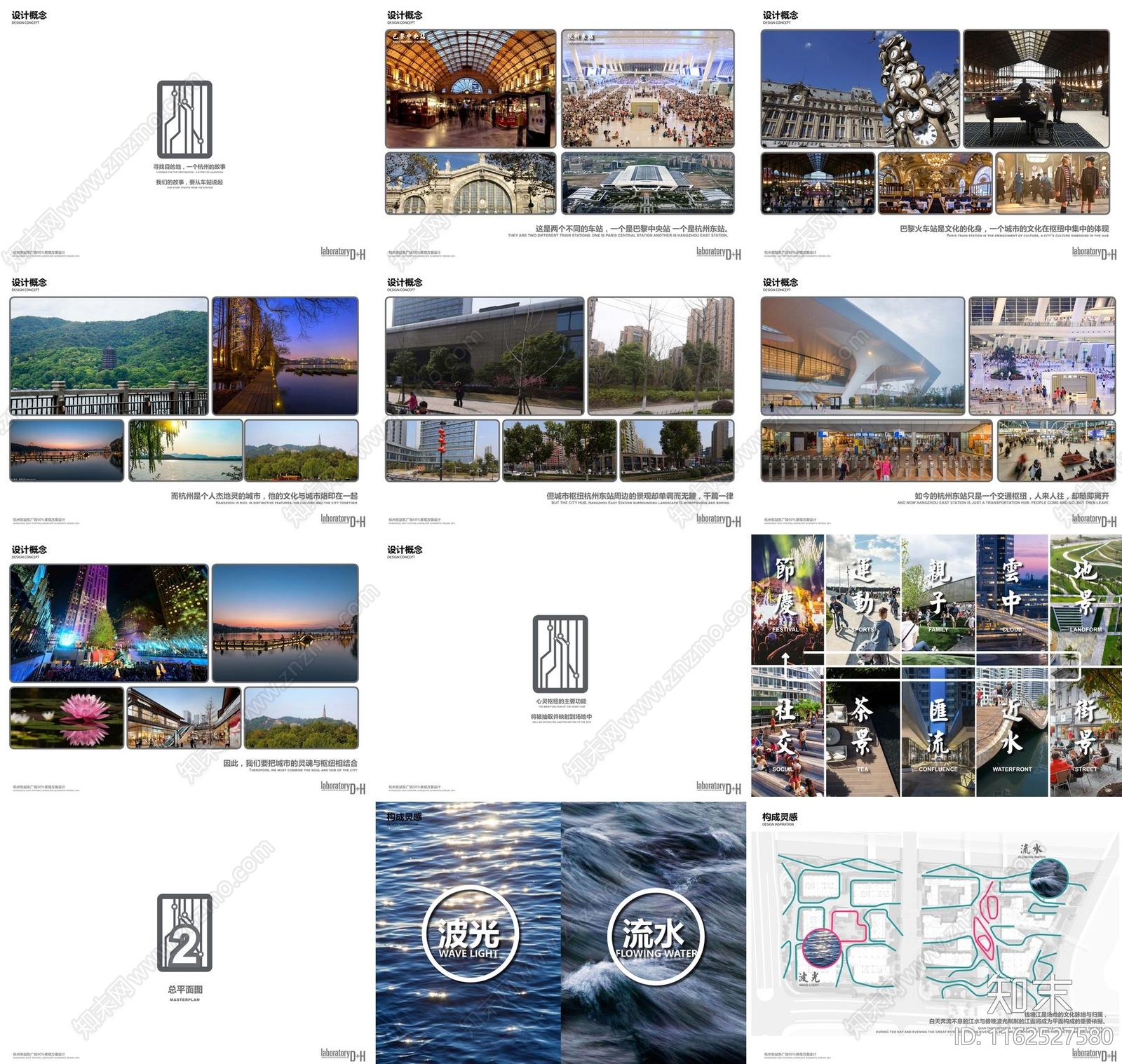1122x1064 pixels.
Task: Select the 近水 WATERFRONT panel
Action: pyautogui.click(x=1012, y=732)
